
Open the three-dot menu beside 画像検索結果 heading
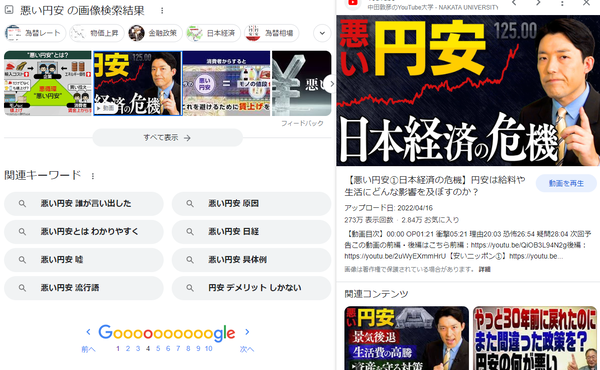pos(162,11)
